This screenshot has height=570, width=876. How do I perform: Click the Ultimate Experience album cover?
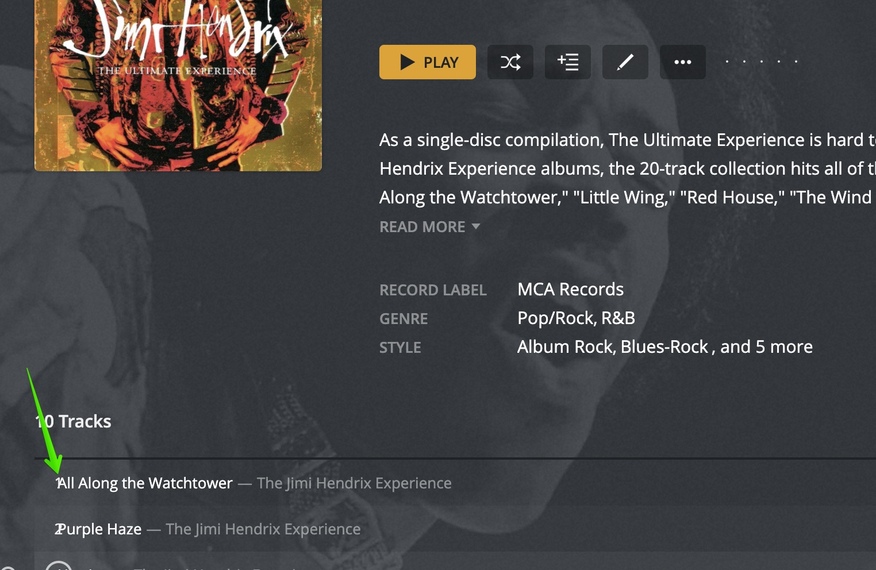pyautogui.click(x=178, y=85)
